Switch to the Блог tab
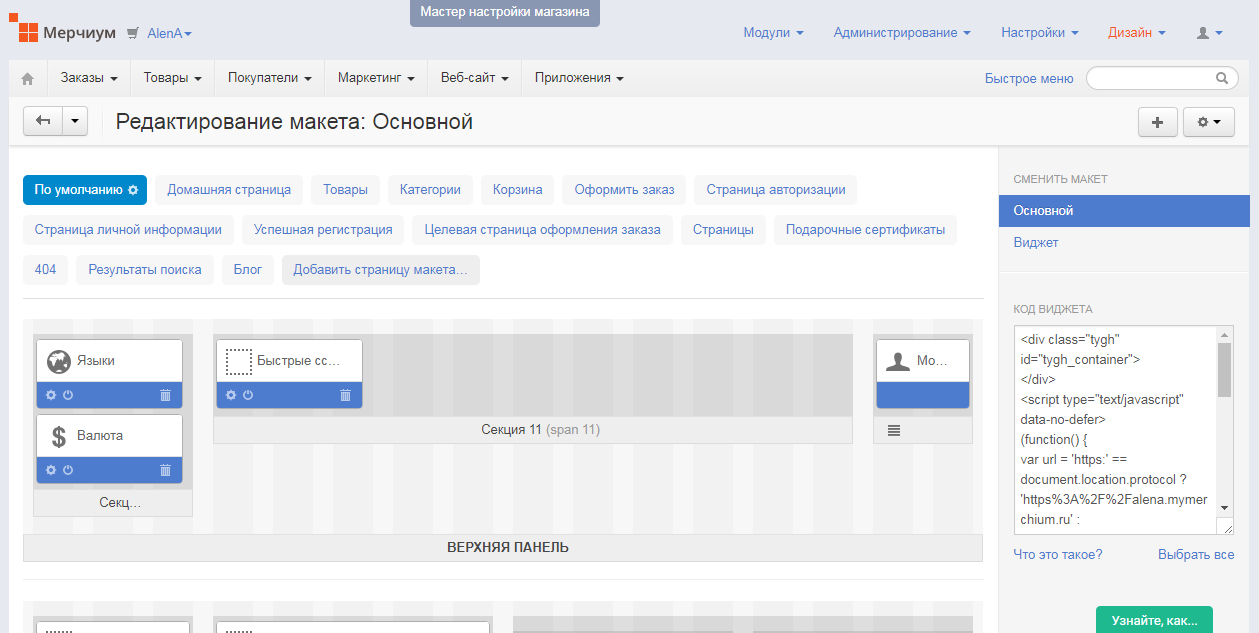The image size is (1259, 633). 248,269
